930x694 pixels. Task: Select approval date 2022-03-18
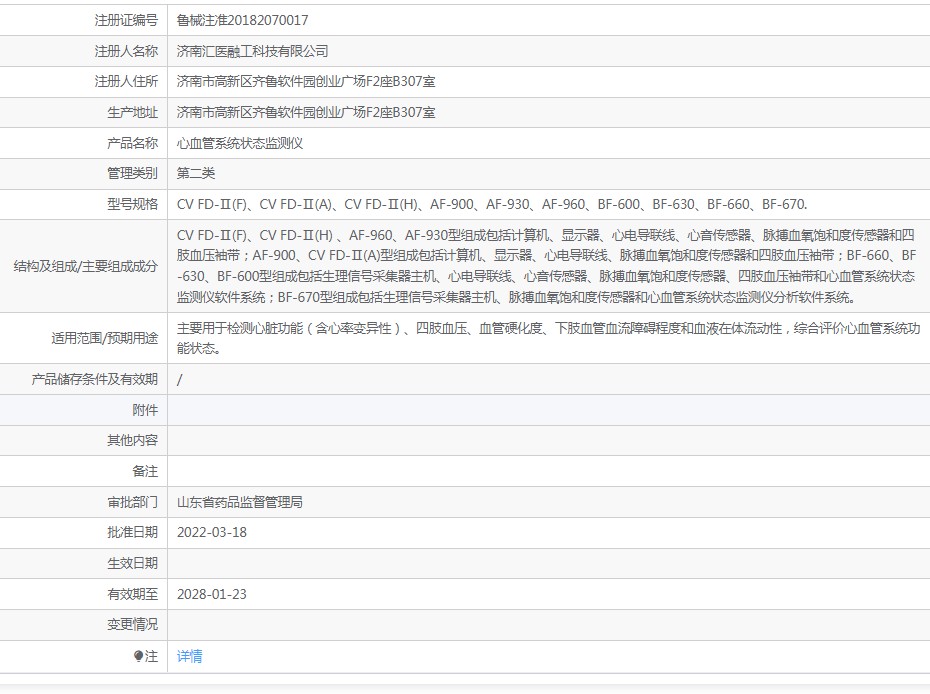coord(212,532)
